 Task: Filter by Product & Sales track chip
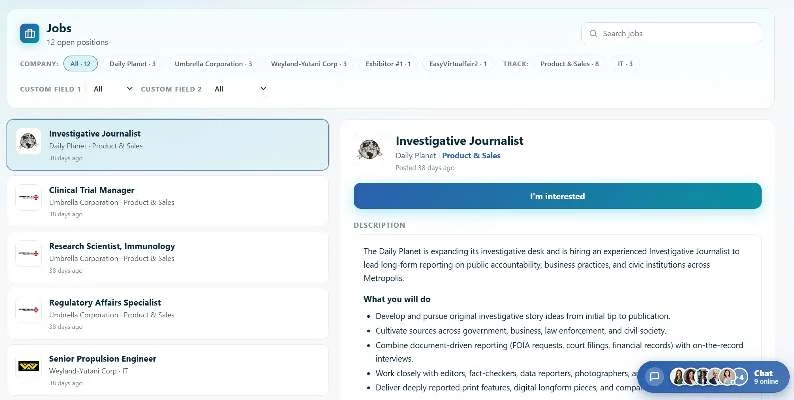coord(569,64)
